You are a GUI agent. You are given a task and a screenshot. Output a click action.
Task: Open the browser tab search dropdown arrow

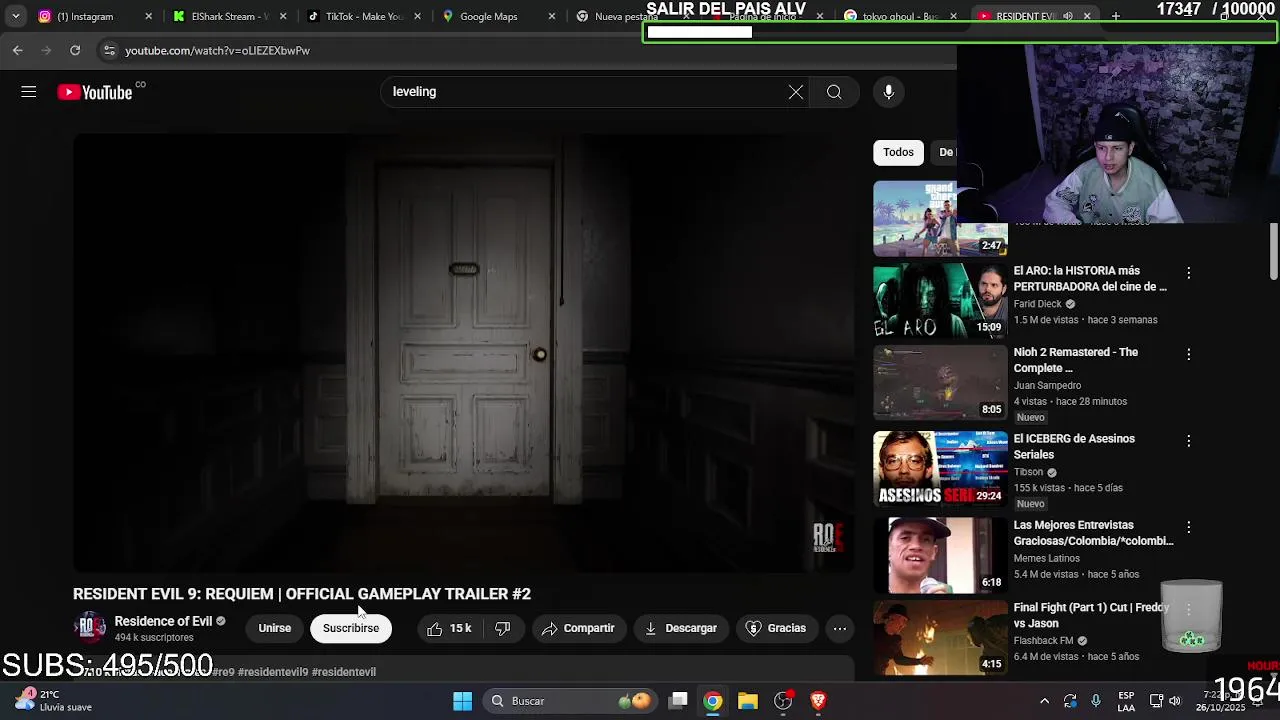point(15,16)
